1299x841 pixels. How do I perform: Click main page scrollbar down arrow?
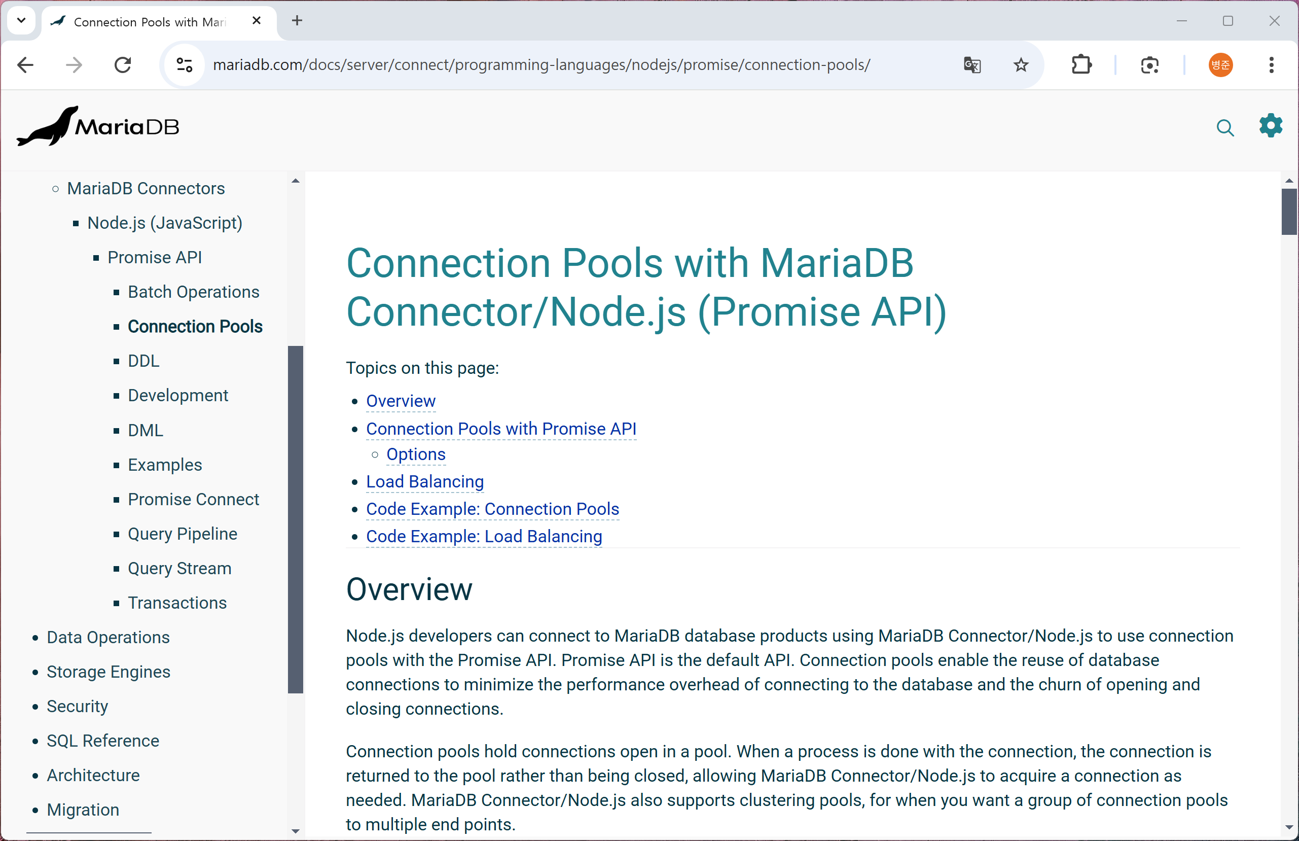pos(1289,828)
